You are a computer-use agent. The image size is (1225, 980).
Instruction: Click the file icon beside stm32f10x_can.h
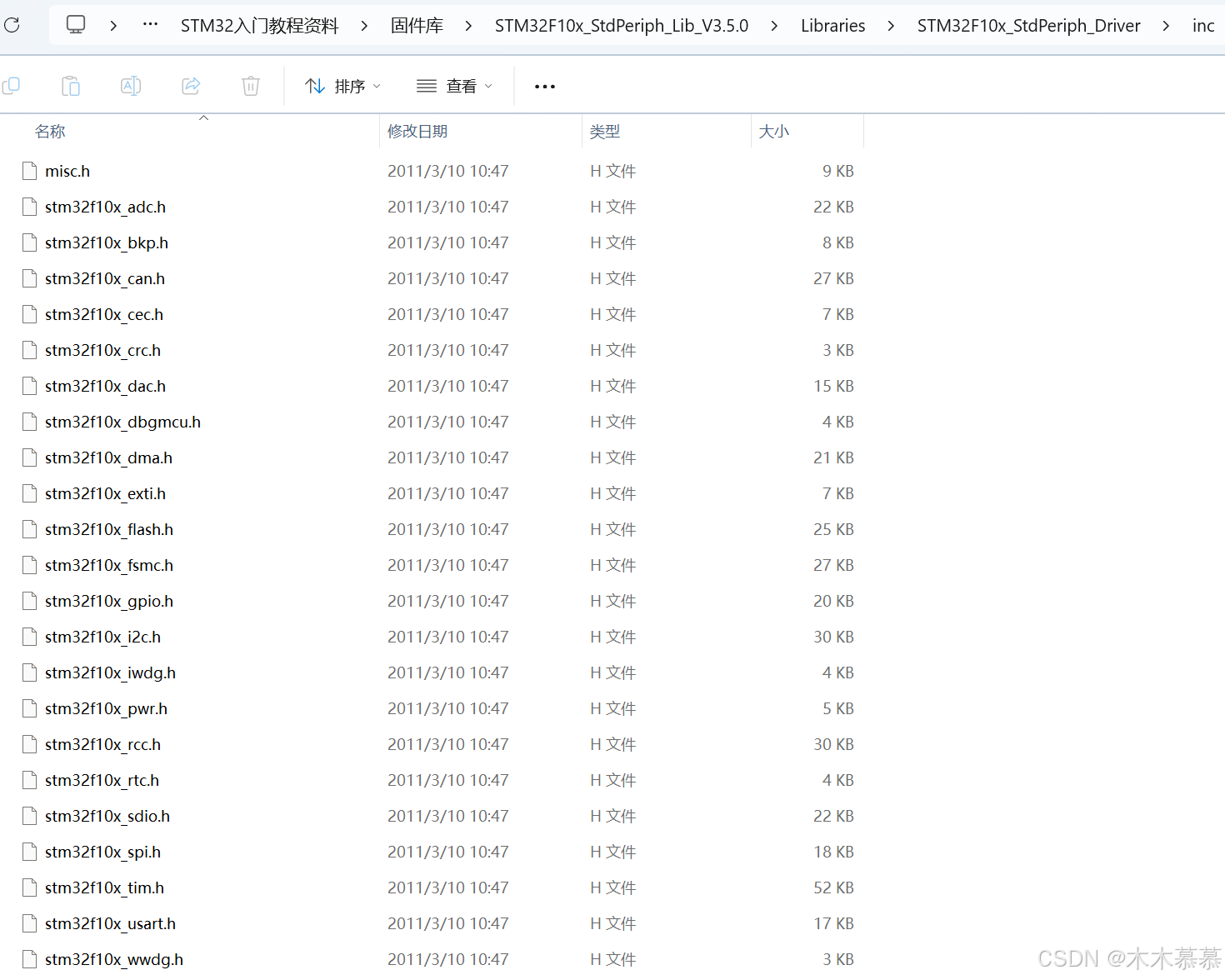[30, 278]
